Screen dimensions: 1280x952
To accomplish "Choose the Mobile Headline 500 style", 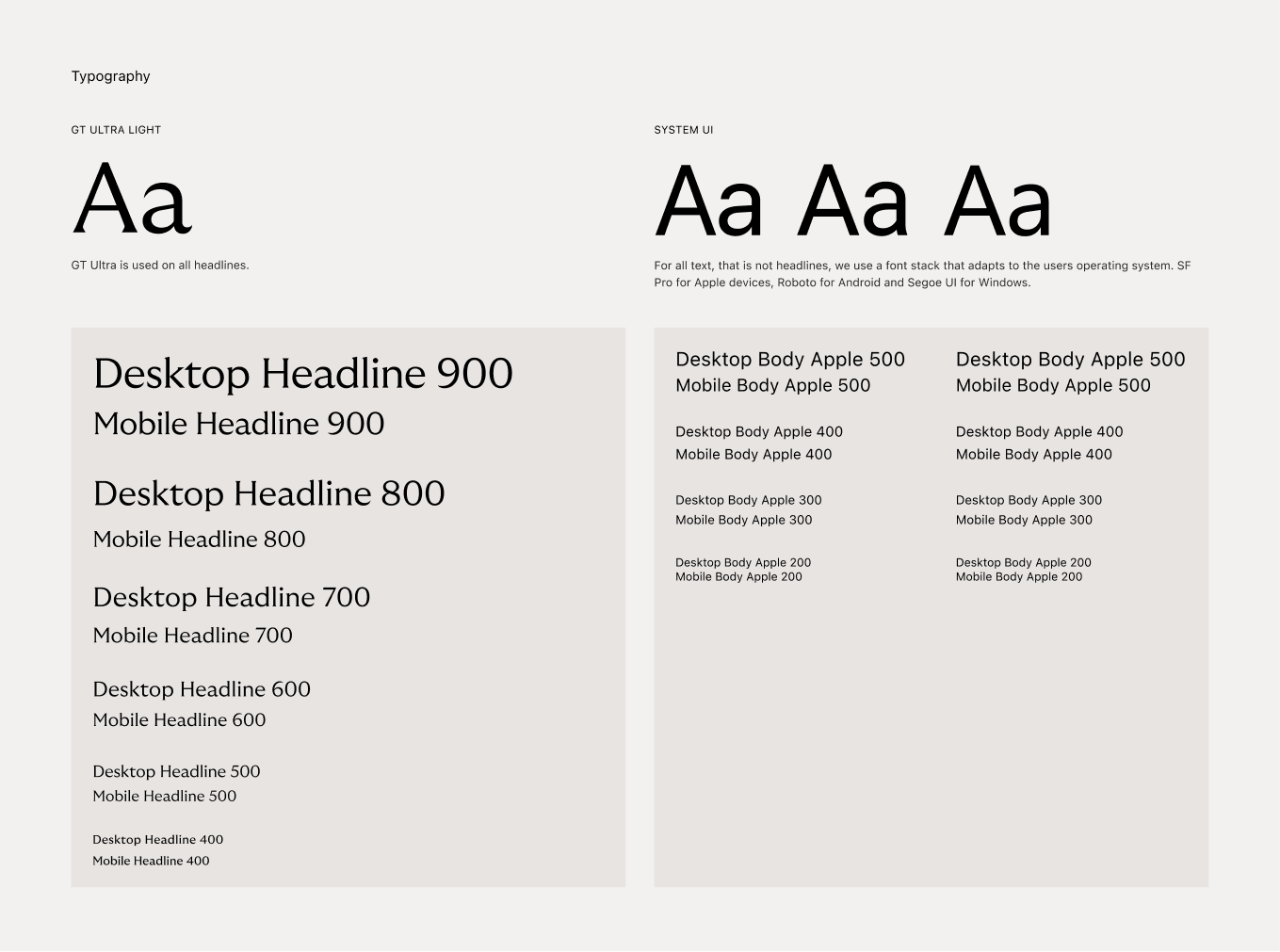I will 164,796.
